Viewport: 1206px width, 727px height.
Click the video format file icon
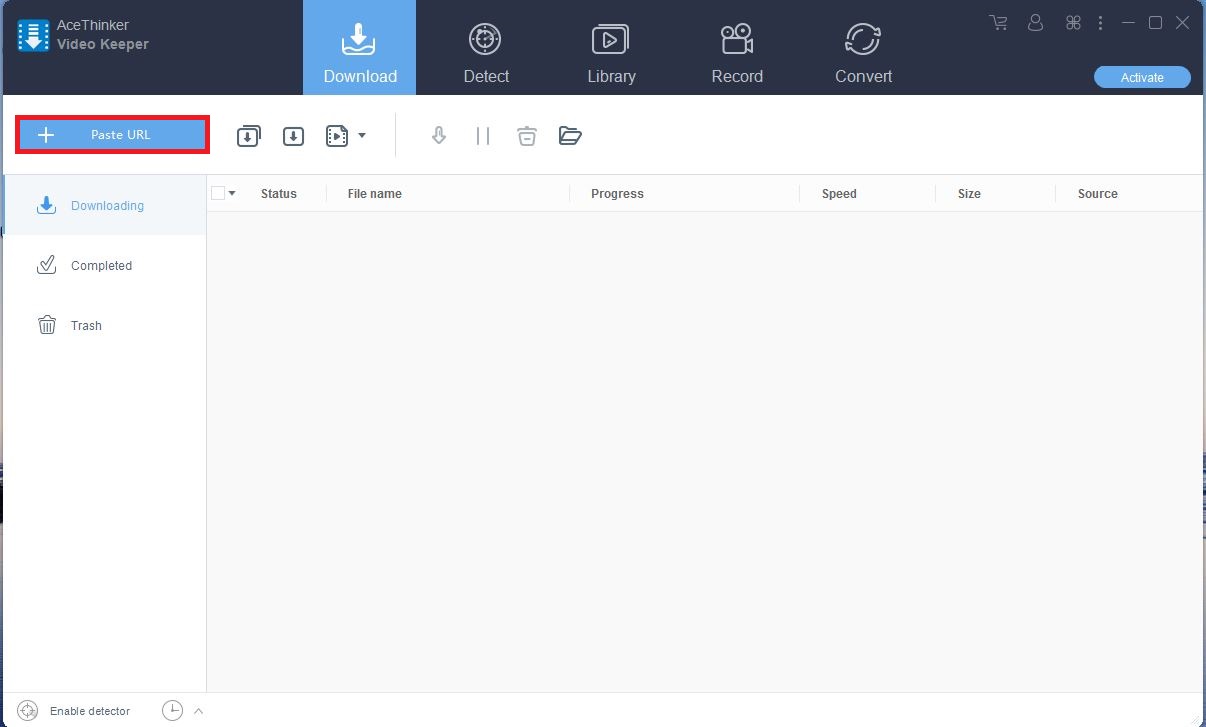point(337,136)
